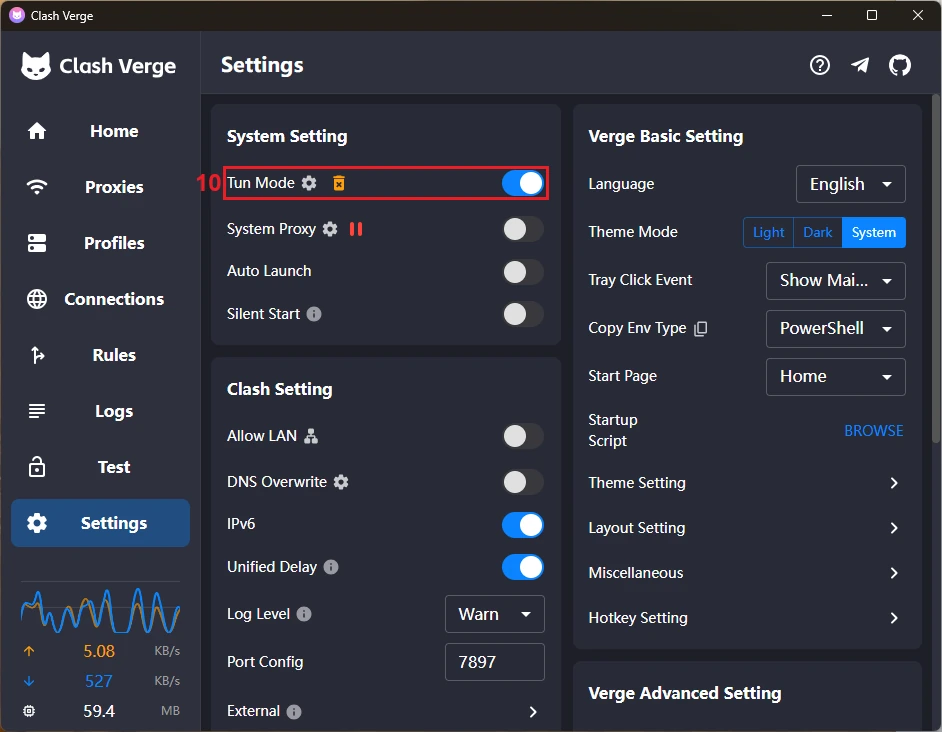Turn off the IPv6 toggle

pos(523,525)
